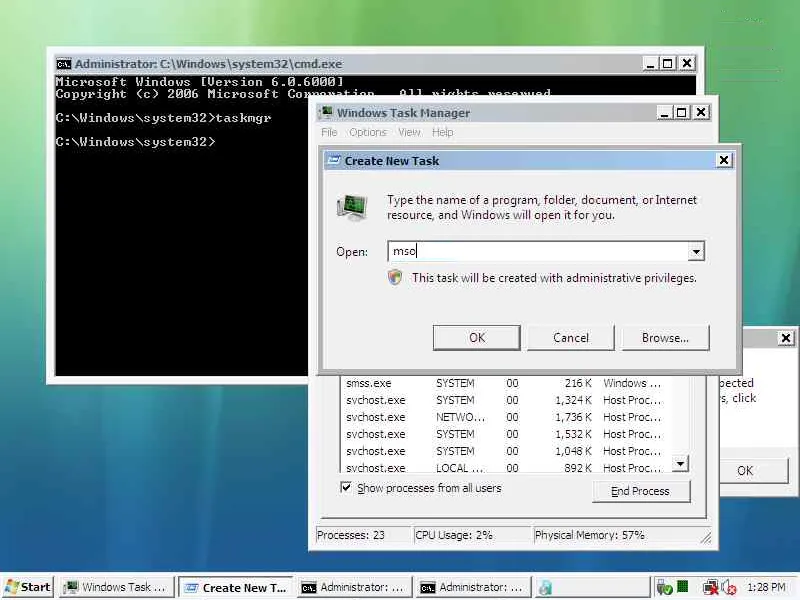Activate the second Administrator cmd taskbar button
The width and height of the screenshot is (800, 600).
click(473, 587)
